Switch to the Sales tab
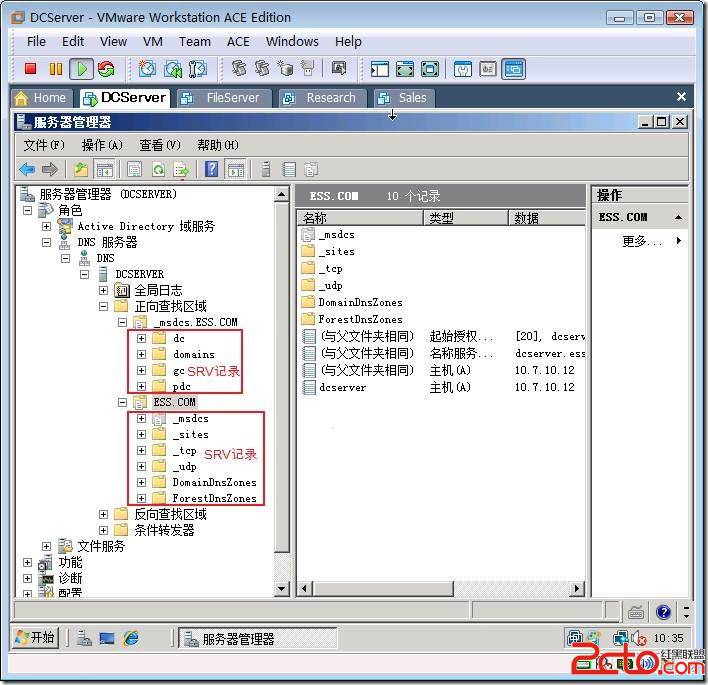Screen dimensions: 708x685 click(x=404, y=98)
